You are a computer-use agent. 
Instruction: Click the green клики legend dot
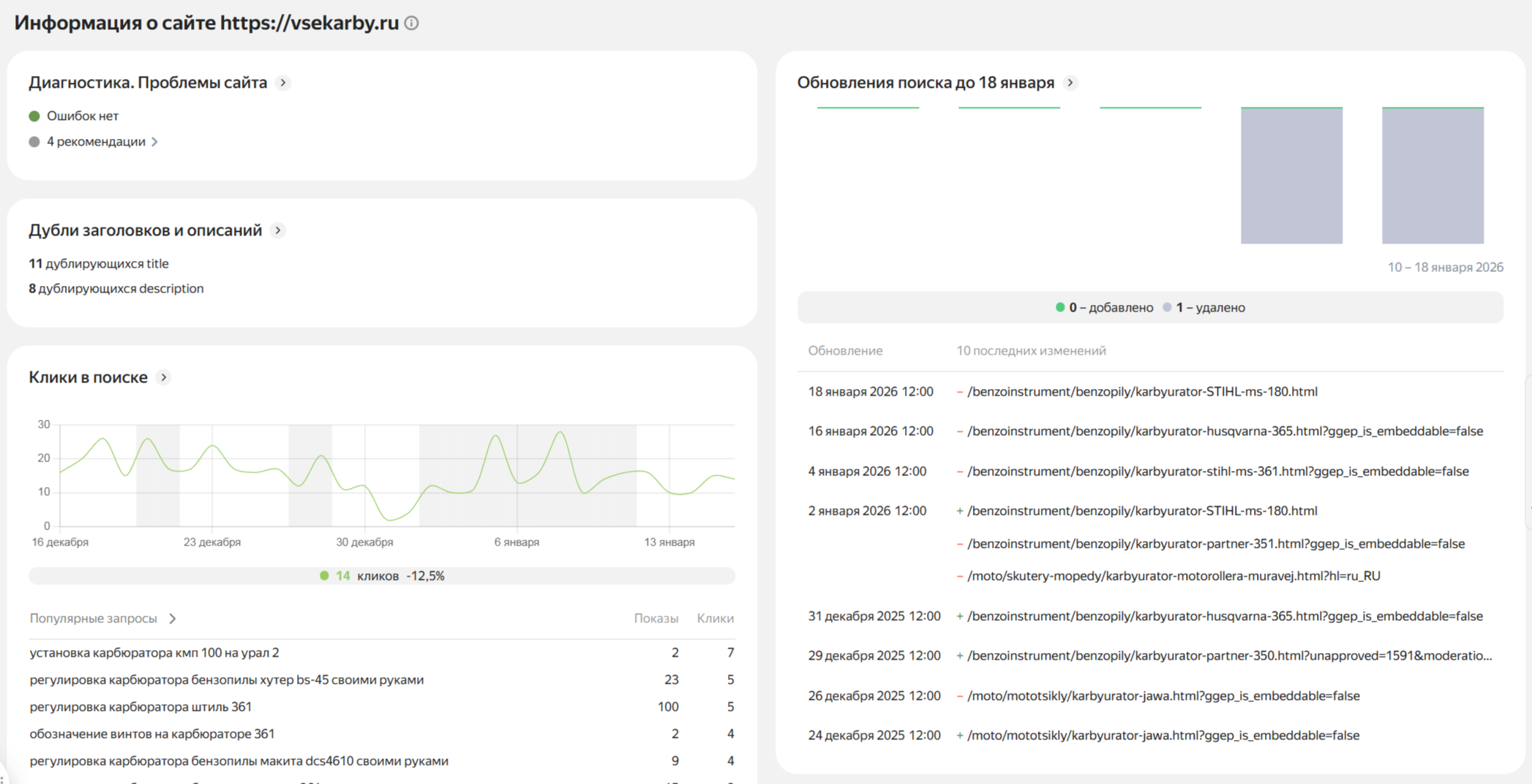coord(324,576)
